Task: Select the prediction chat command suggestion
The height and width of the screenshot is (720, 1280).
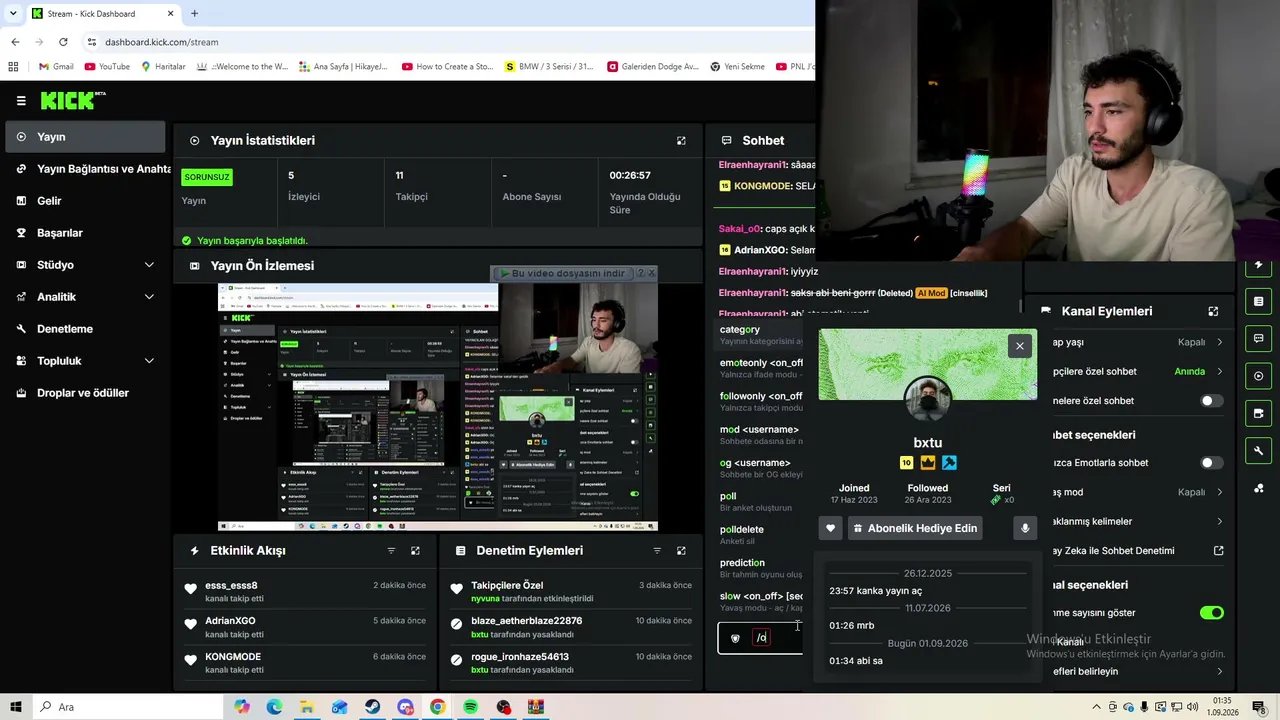Action: tap(762, 568)
